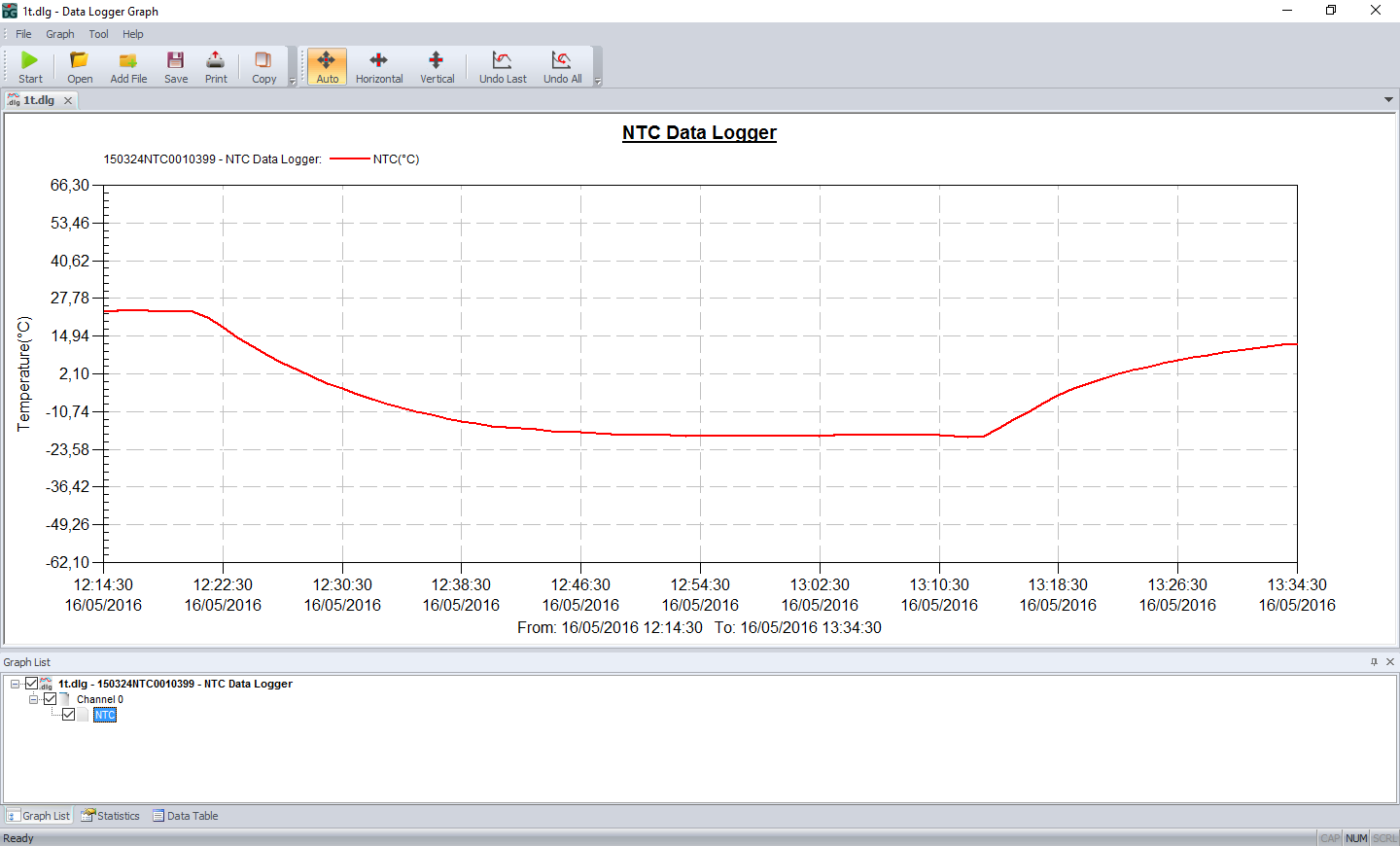This screenshot has width=1400, height=846.
Task: Select the Start logging icon
Action: click(x=29, y=66)
